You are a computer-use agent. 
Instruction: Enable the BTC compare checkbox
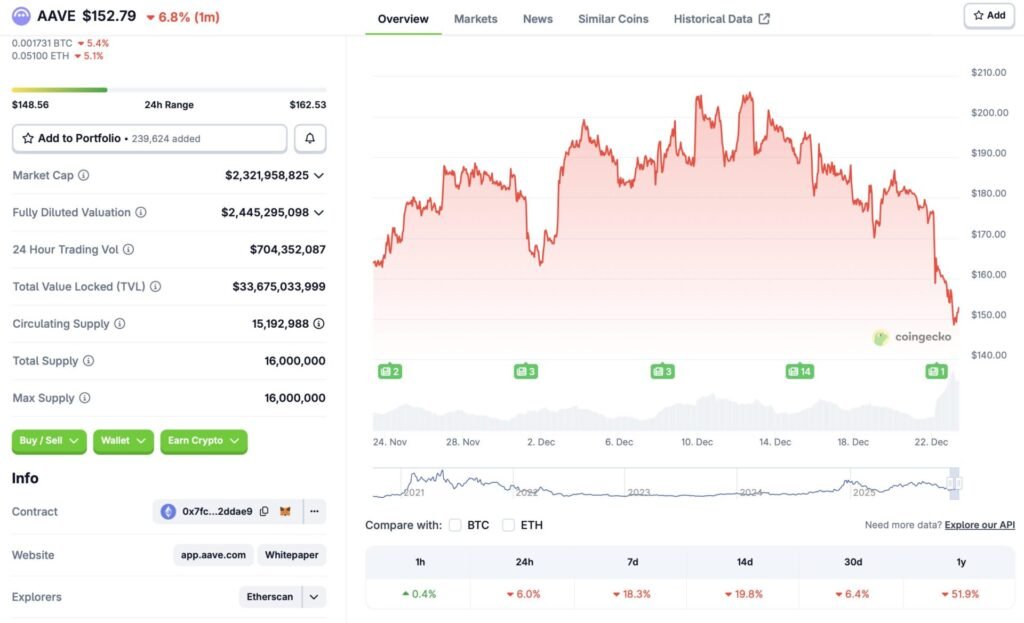click(x=455, y=525)
